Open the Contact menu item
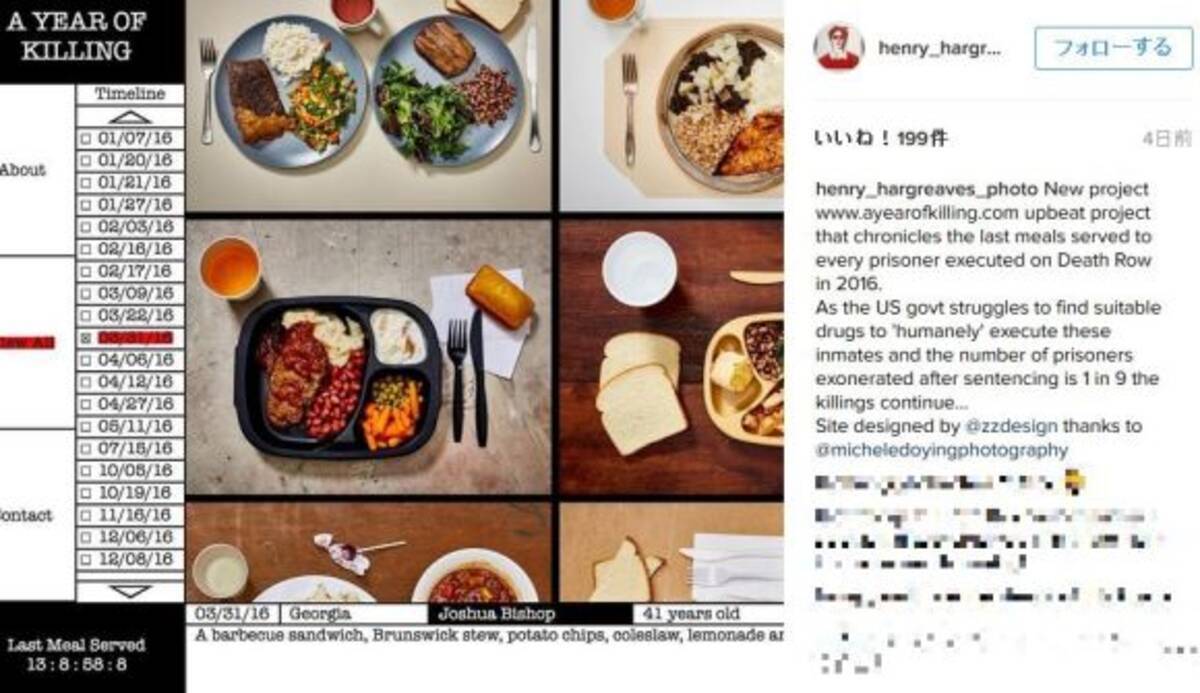This screenshot has height=693, width=1200. (x=26, y=515)
